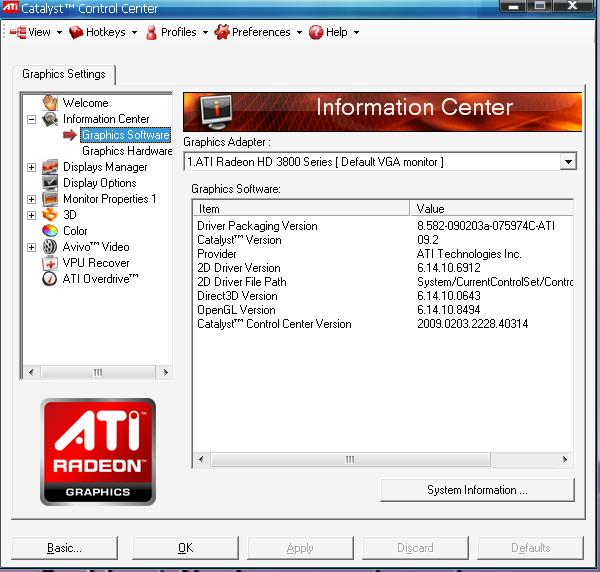Click the Defaults button

point(530,548)
